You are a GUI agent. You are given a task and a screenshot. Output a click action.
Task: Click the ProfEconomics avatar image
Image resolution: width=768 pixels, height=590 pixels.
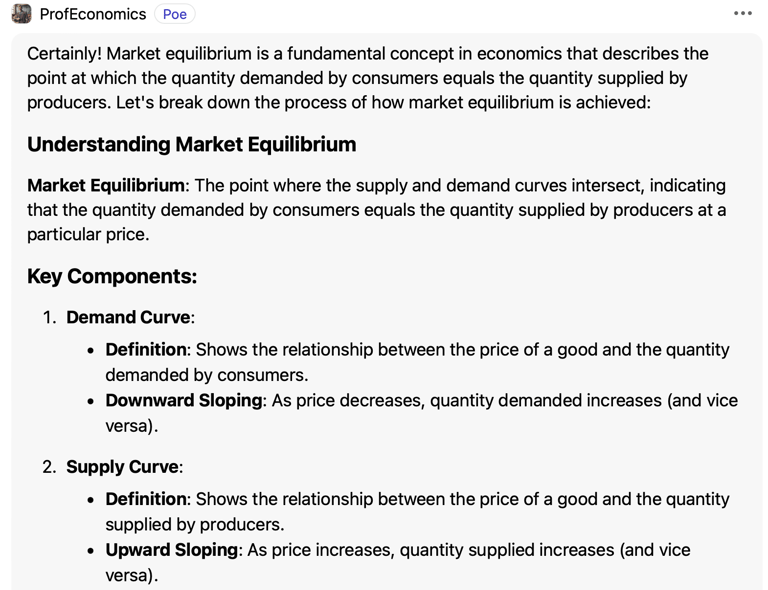pyautogui.click(x=22, y=14)
